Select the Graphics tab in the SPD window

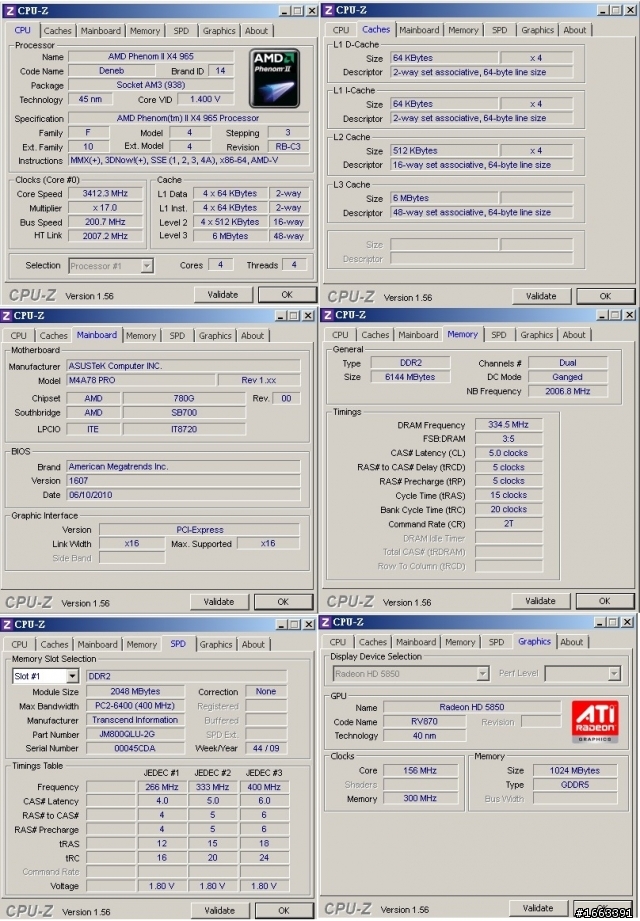point(216,644)
